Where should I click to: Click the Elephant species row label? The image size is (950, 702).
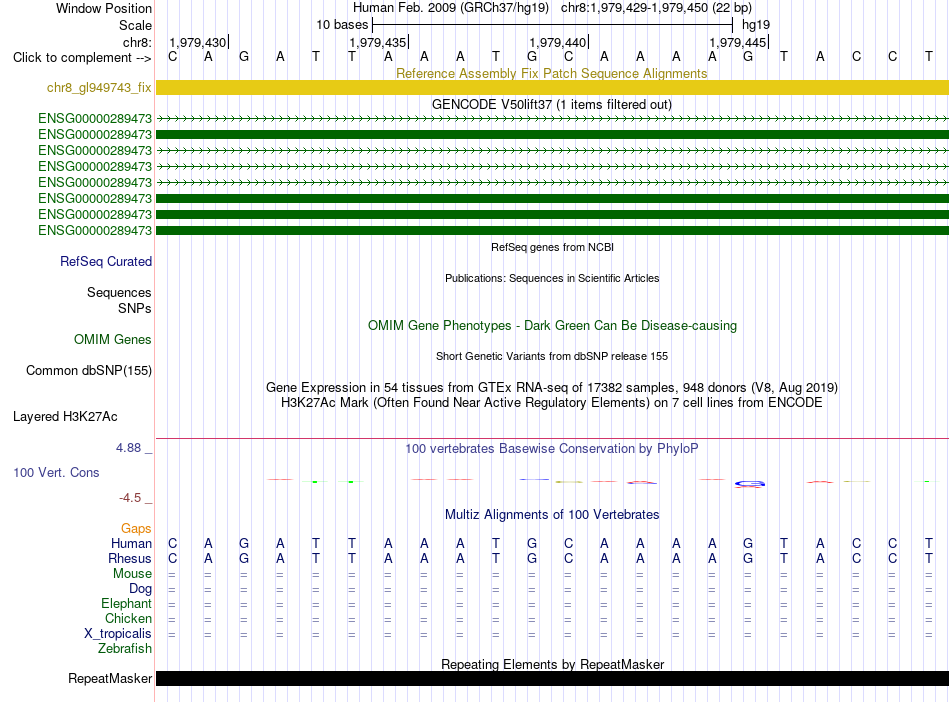[126, 604]
